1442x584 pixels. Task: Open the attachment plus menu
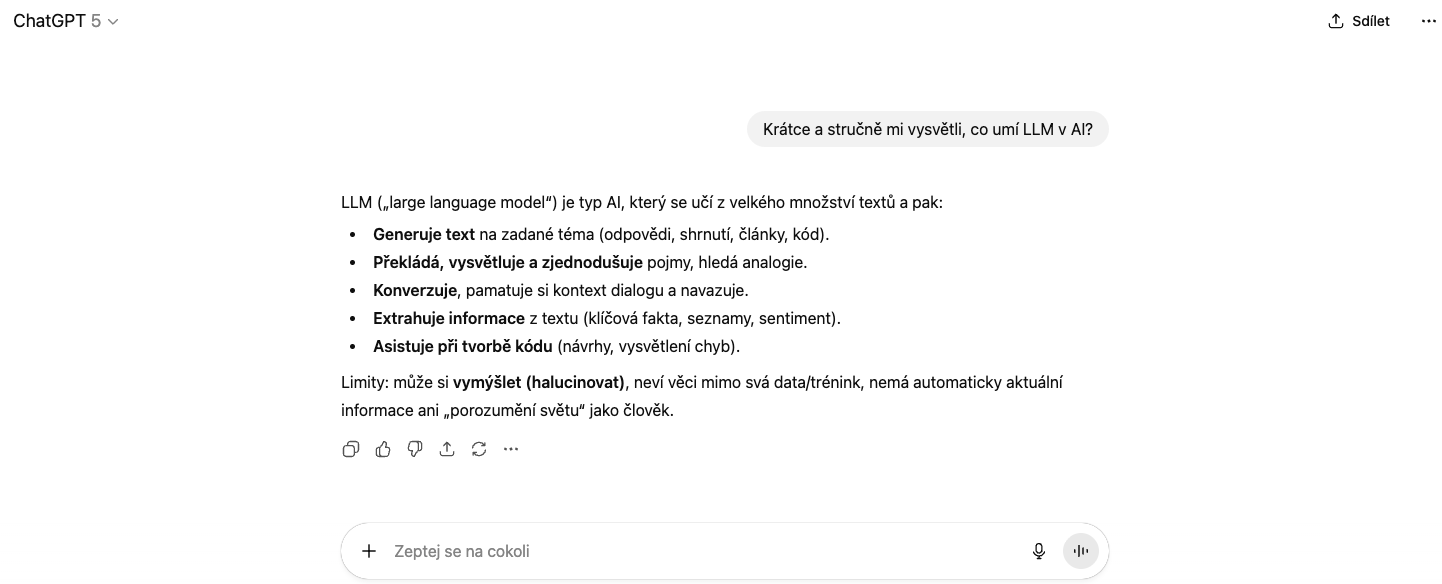coord(369,551)
